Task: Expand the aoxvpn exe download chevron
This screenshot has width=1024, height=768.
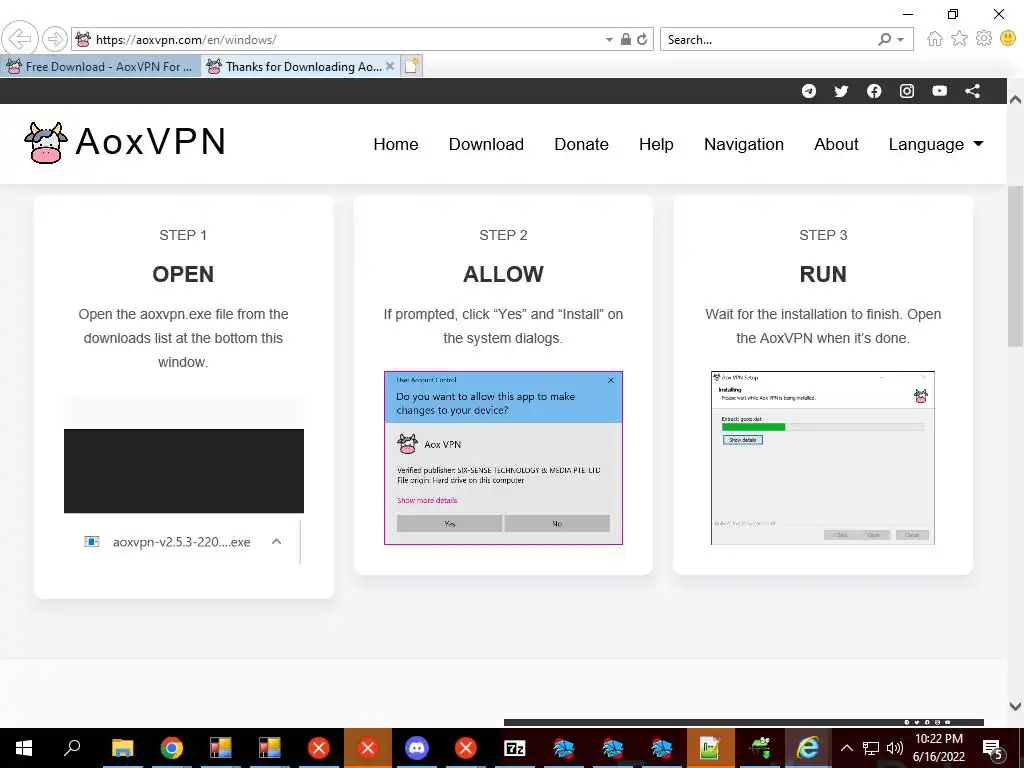Action: [x=276, y=541]
